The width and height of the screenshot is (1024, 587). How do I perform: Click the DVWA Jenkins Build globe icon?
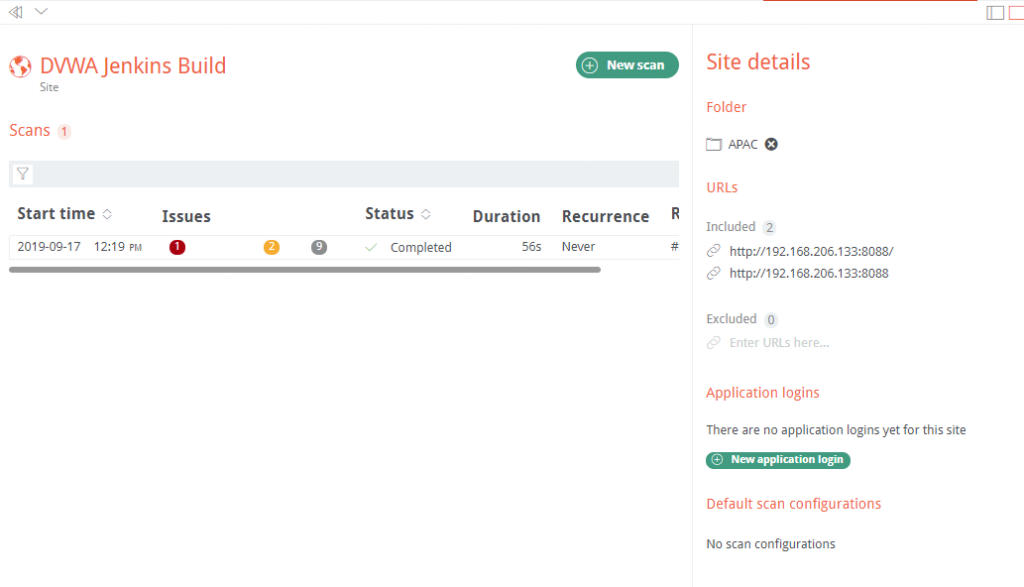pyautogui.click(x=20, y=67)
